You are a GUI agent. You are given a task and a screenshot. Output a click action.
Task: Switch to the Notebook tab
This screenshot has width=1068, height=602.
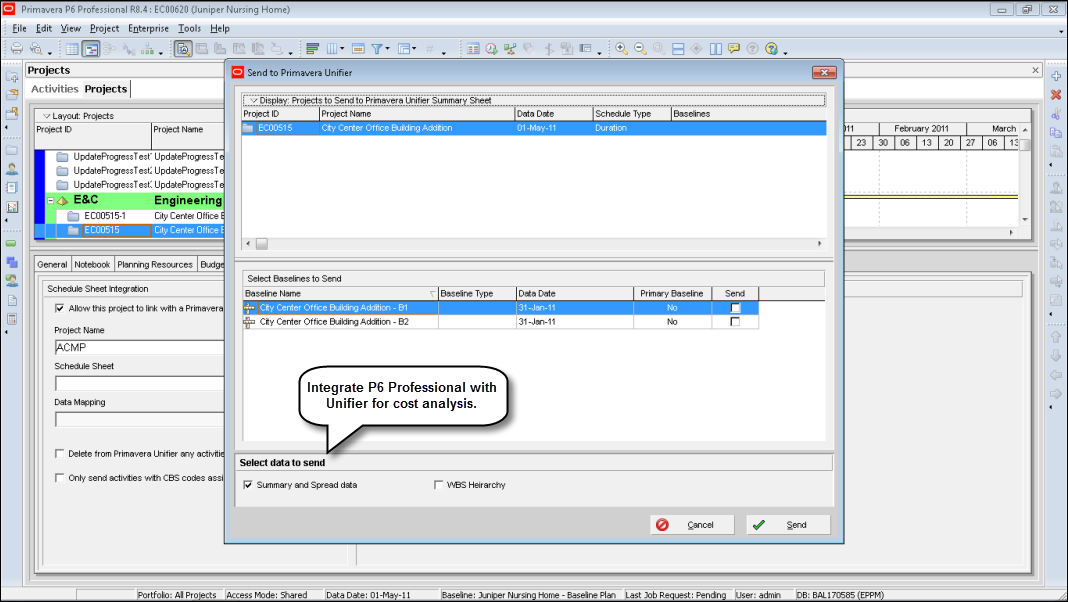click(x=92, y=265)
